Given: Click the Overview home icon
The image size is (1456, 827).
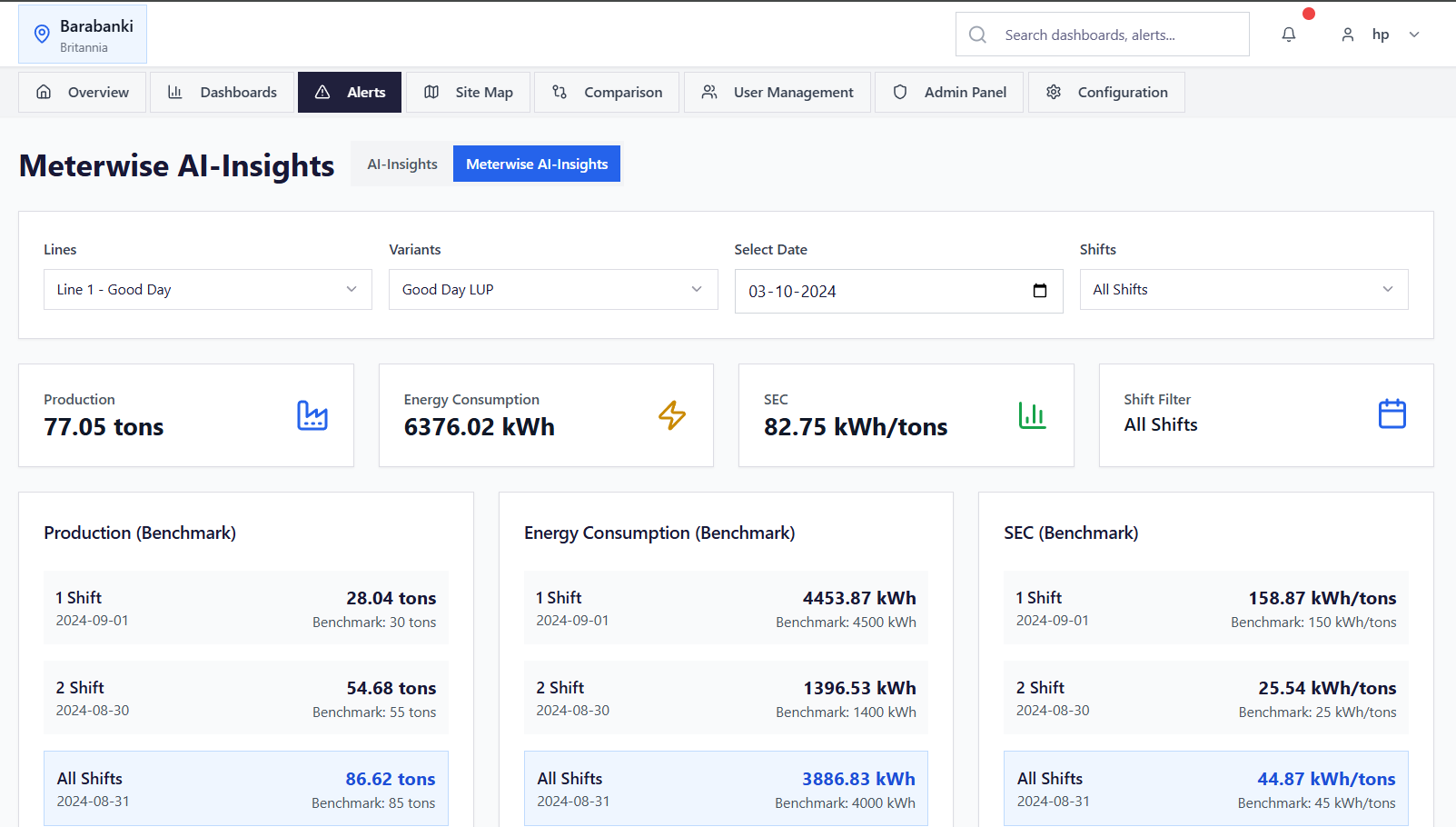Looking at the screenshot, I should [x=44, y=92].
